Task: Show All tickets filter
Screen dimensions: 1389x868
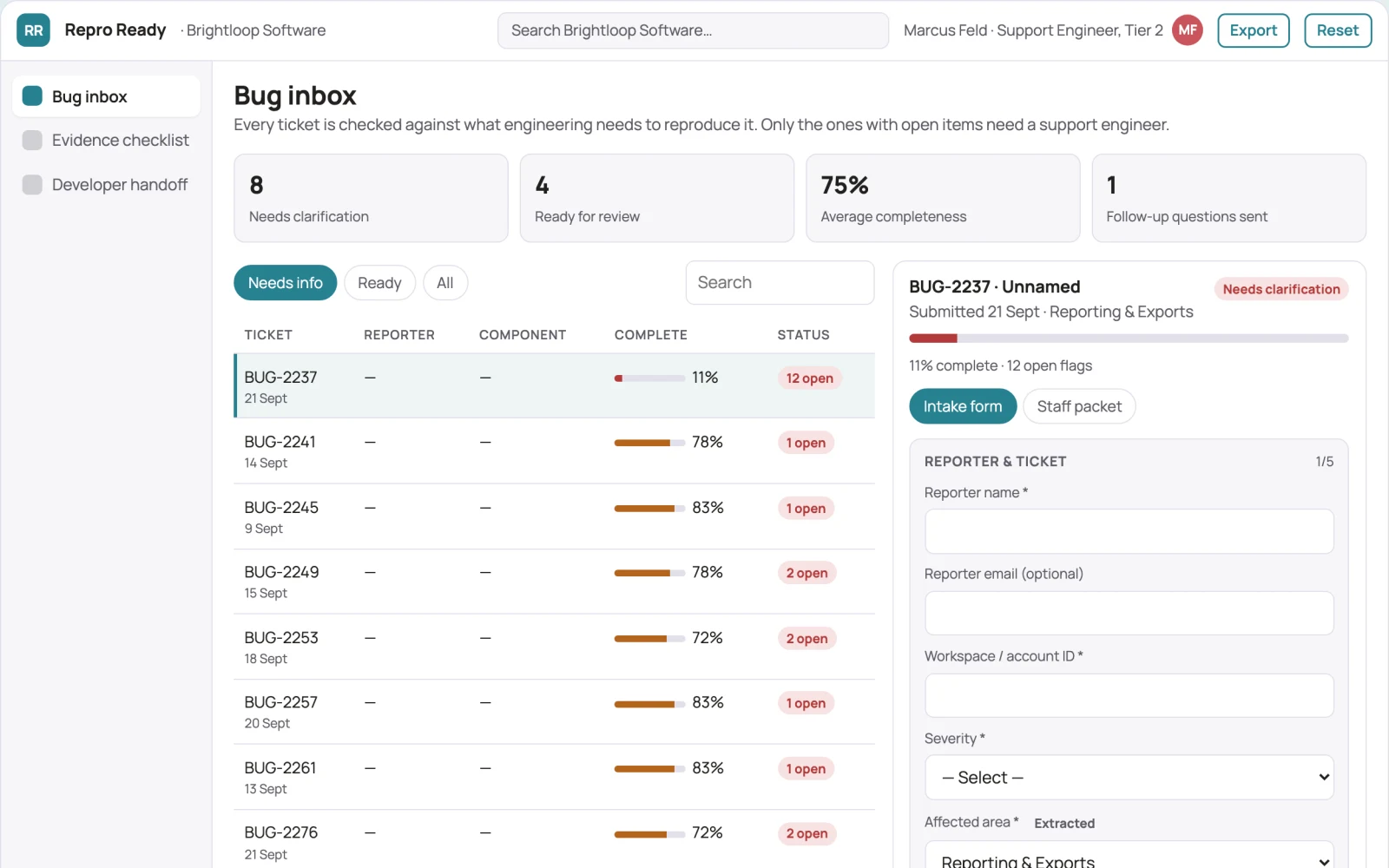Action: [x=445, y=283]
